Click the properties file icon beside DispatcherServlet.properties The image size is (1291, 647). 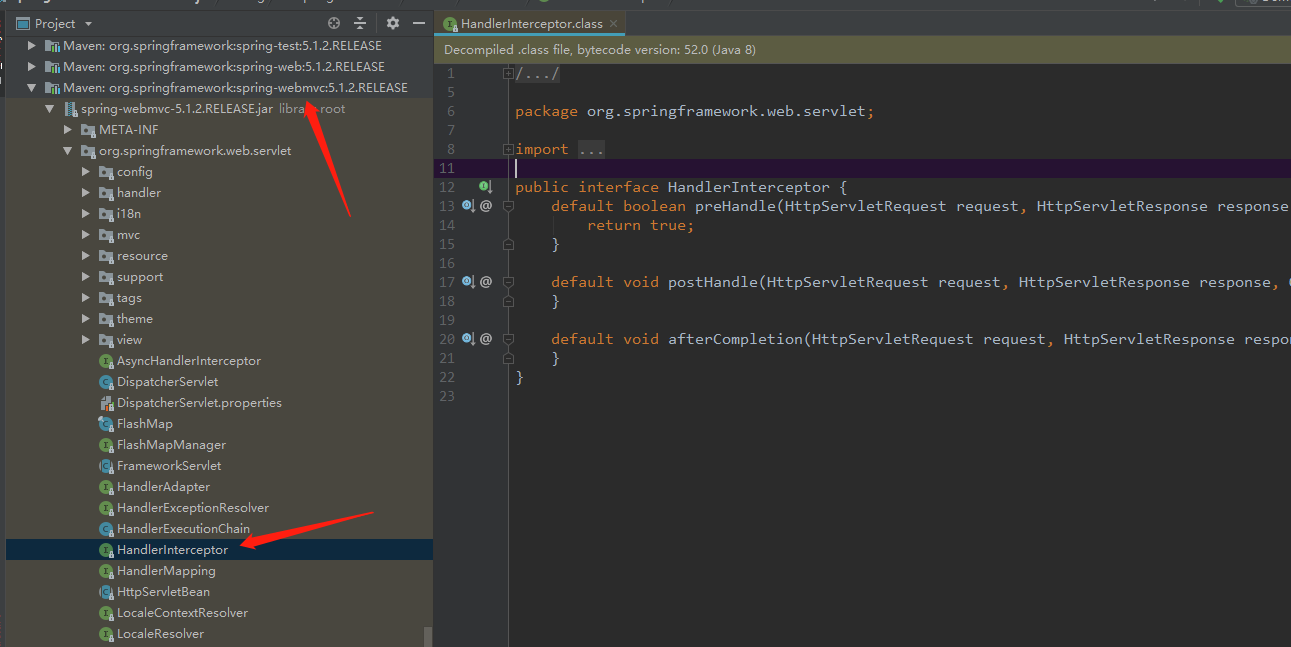(104, 402)
